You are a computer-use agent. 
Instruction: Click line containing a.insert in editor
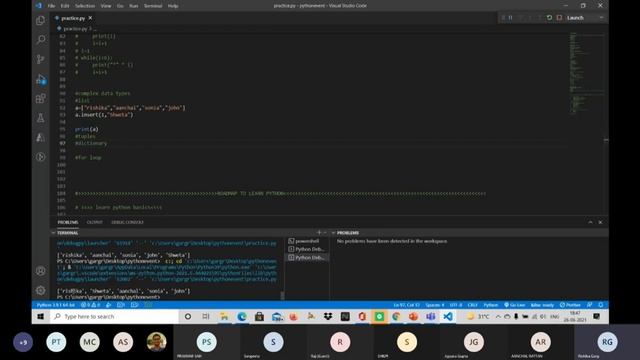click(104, 115)
